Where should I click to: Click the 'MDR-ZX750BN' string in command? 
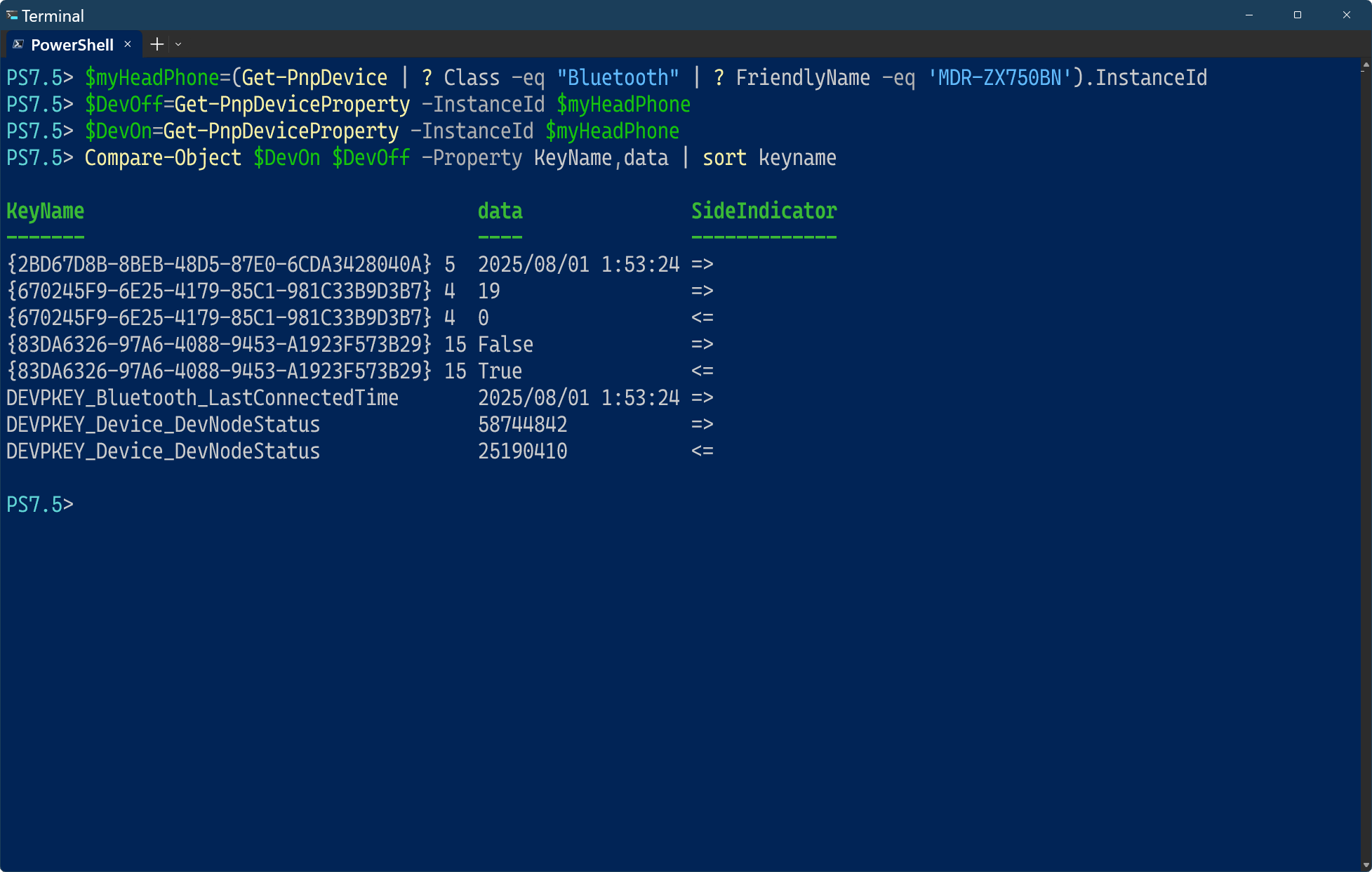point(1000,78)
